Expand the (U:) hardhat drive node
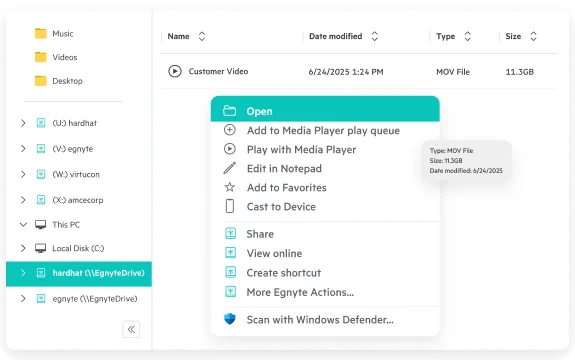575x360 pixels. point(23,123)
